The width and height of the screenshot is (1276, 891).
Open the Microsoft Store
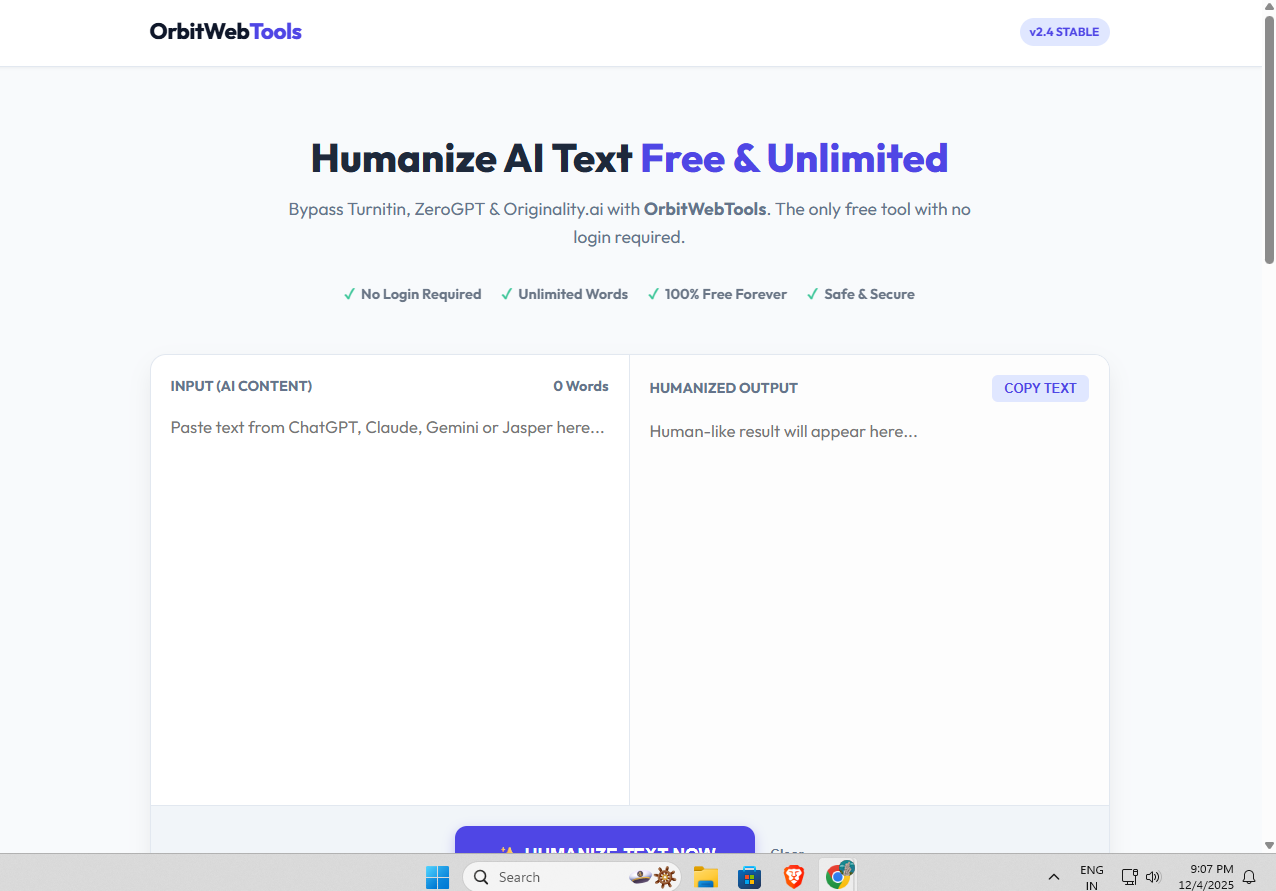pos(749,876)
